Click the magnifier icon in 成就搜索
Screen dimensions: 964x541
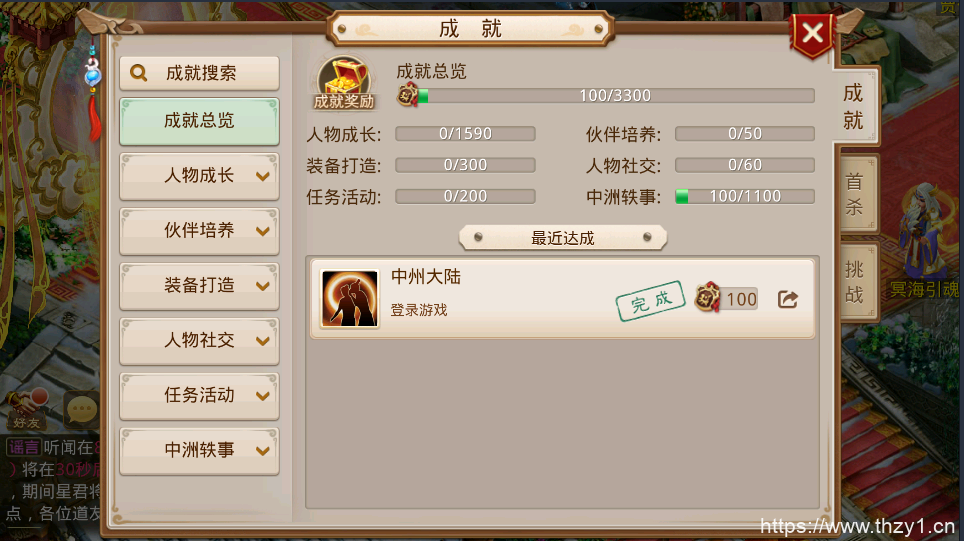[139, 73]
